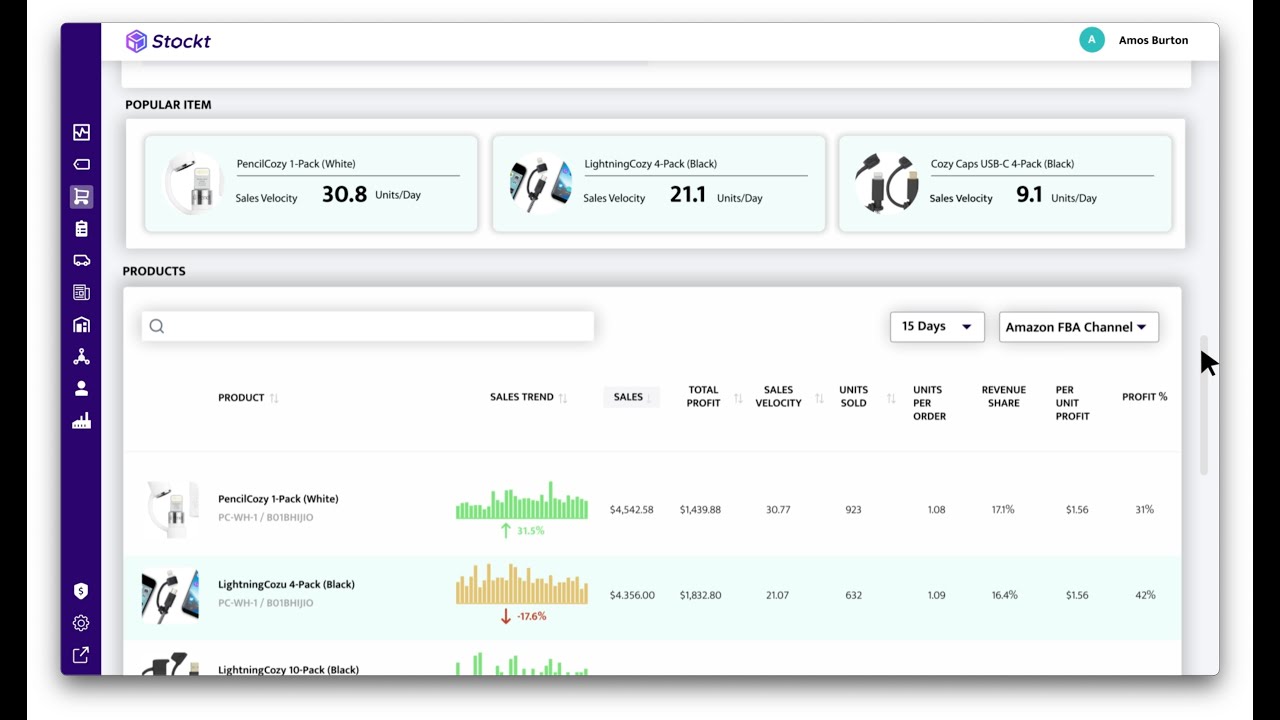The height and width of the screenshot is (720, 1280).
Task: Sort by Sales Velocity column arrows
Action: click(819, 398)
